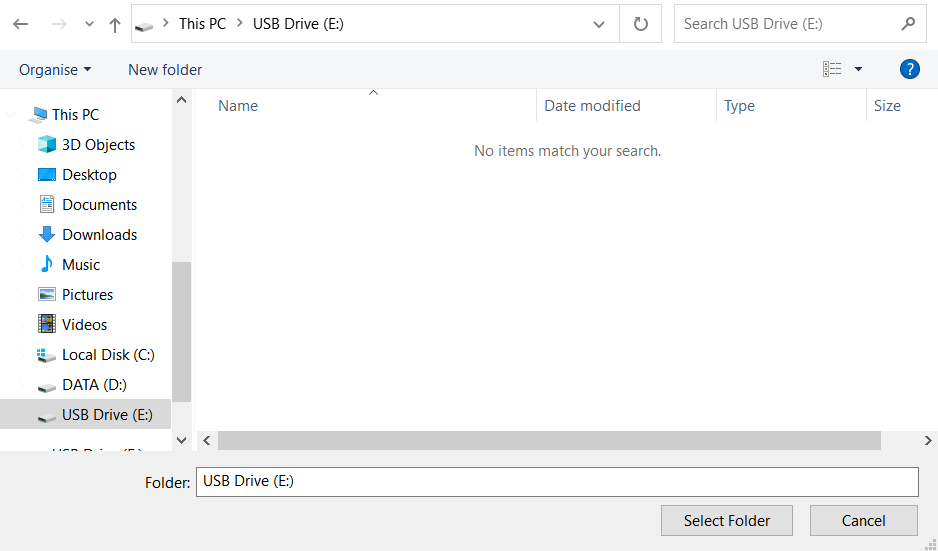Sort by the Date modified column

click(x=592, y=106)
